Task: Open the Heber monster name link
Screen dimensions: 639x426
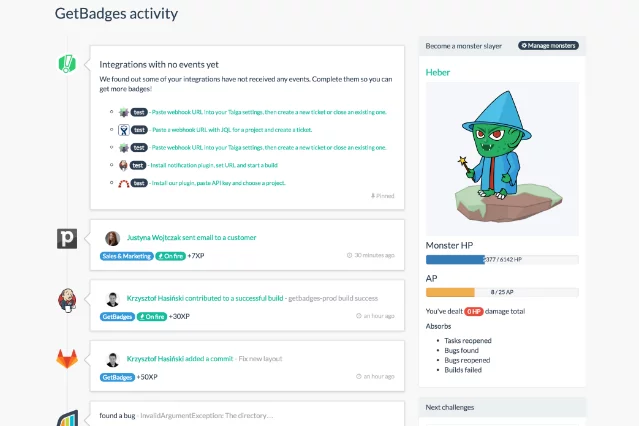Action: click(438, 73)
